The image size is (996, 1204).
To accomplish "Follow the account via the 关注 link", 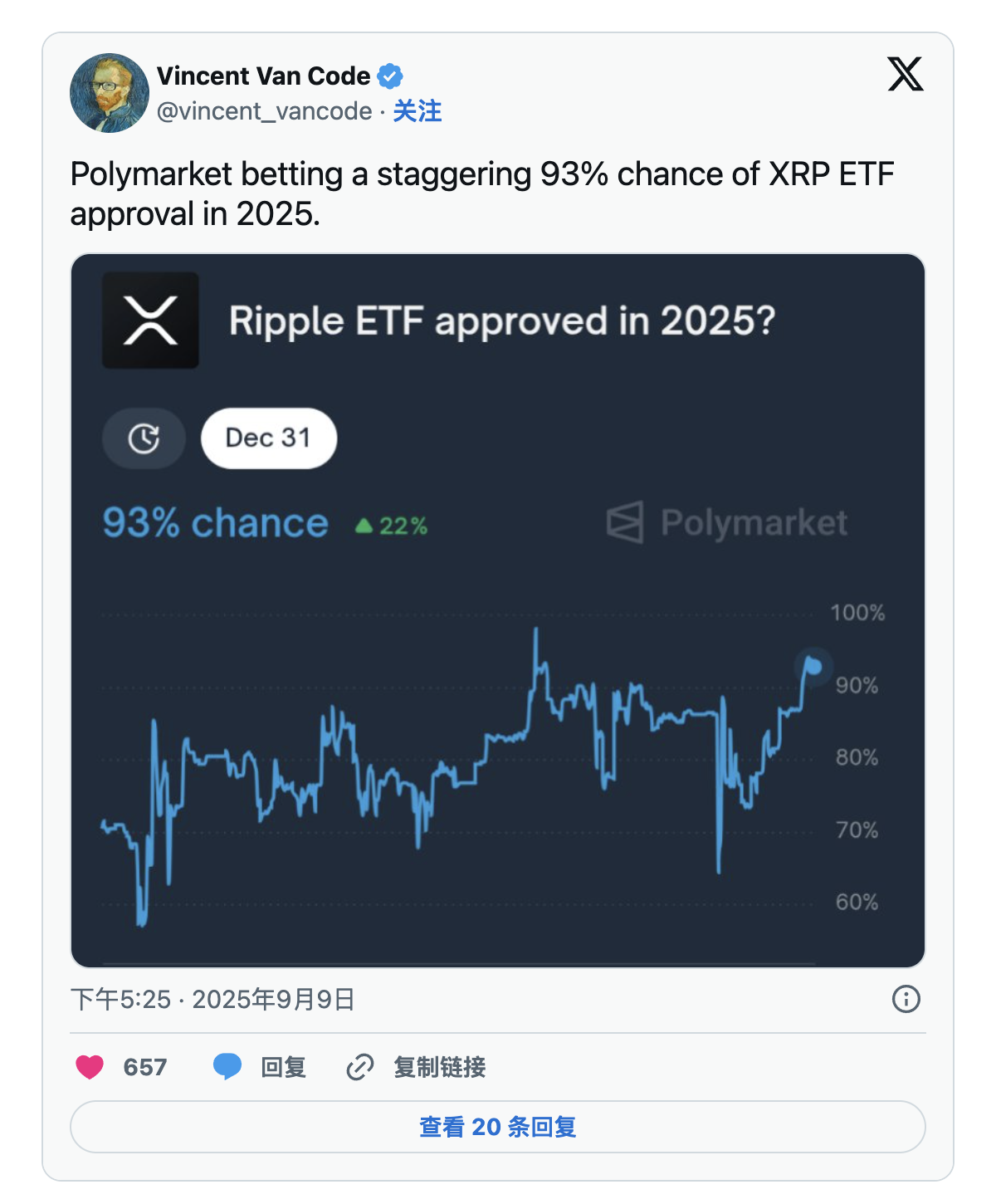I will [417, 111].
